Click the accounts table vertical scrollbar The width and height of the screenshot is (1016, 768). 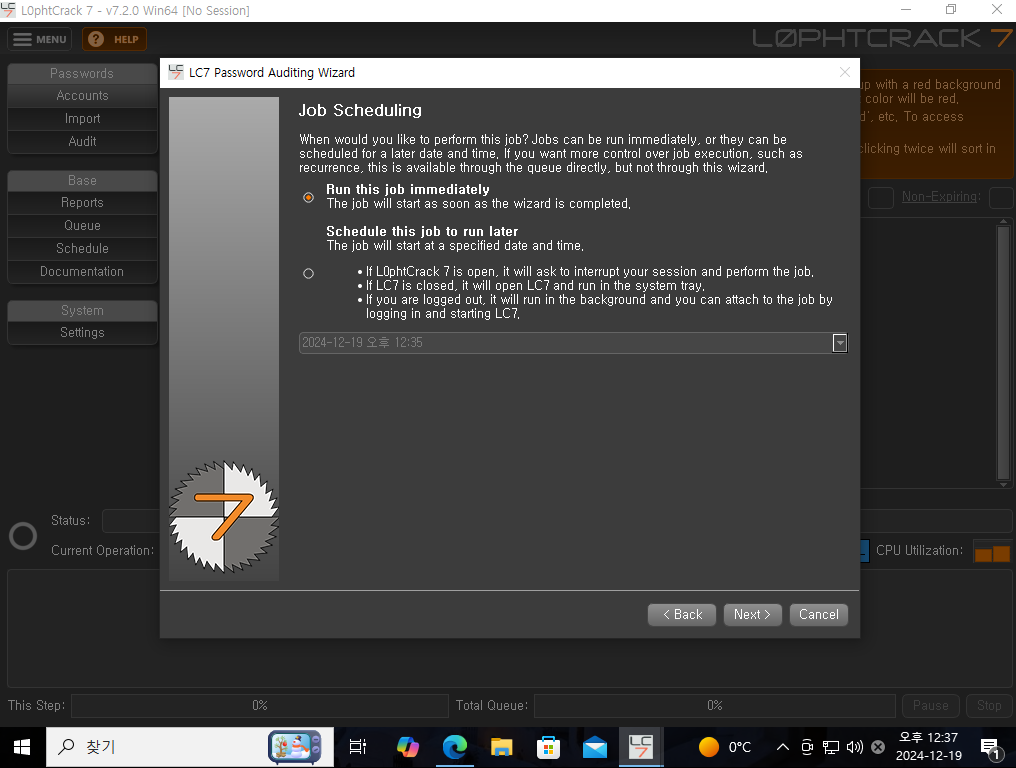[x=1003, y=353]
